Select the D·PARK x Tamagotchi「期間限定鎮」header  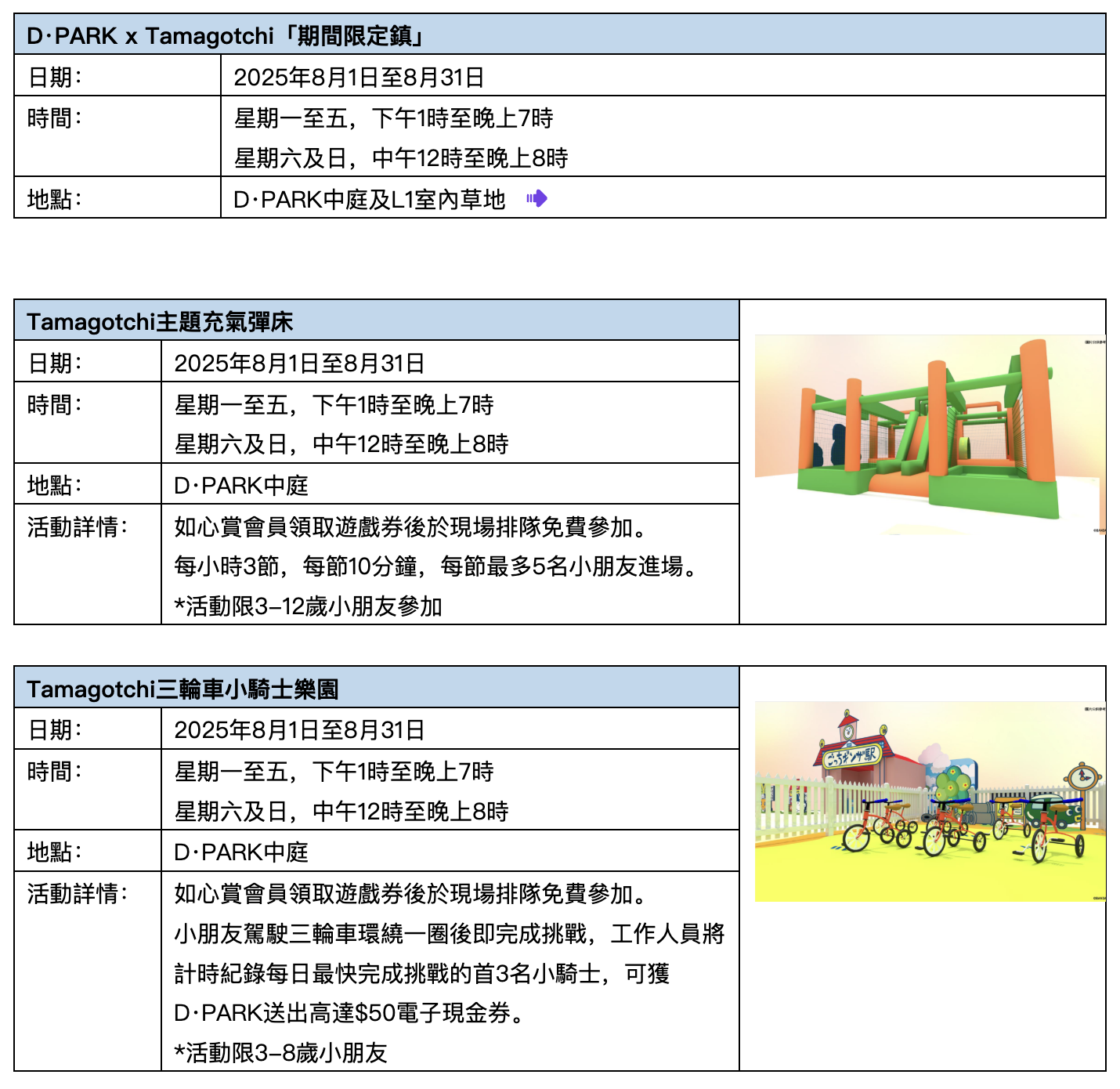point(226,35)
